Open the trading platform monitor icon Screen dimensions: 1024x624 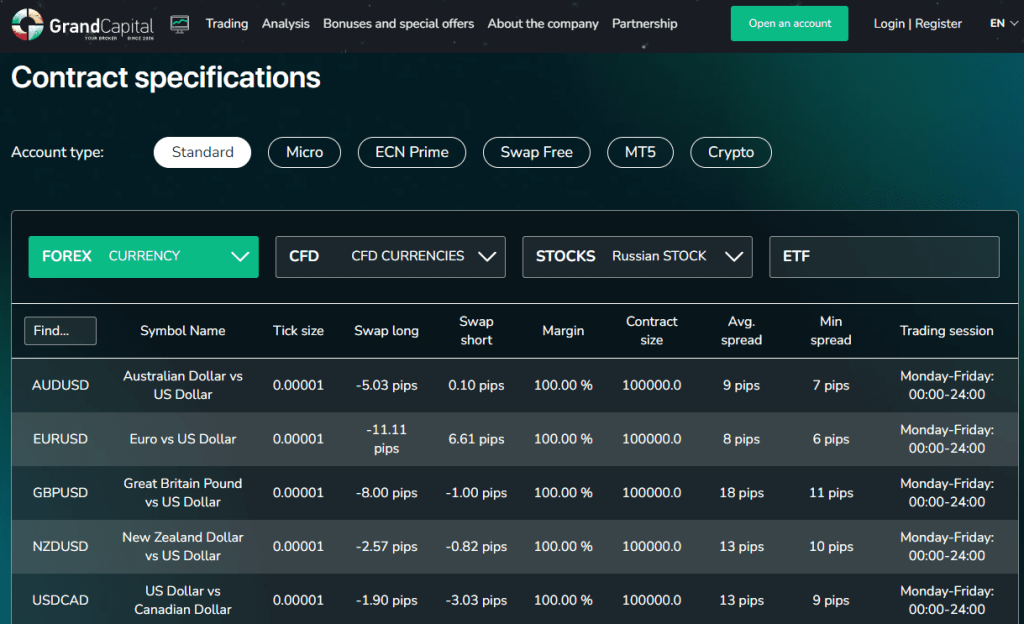pyautogui.click(x=180, y=24)
